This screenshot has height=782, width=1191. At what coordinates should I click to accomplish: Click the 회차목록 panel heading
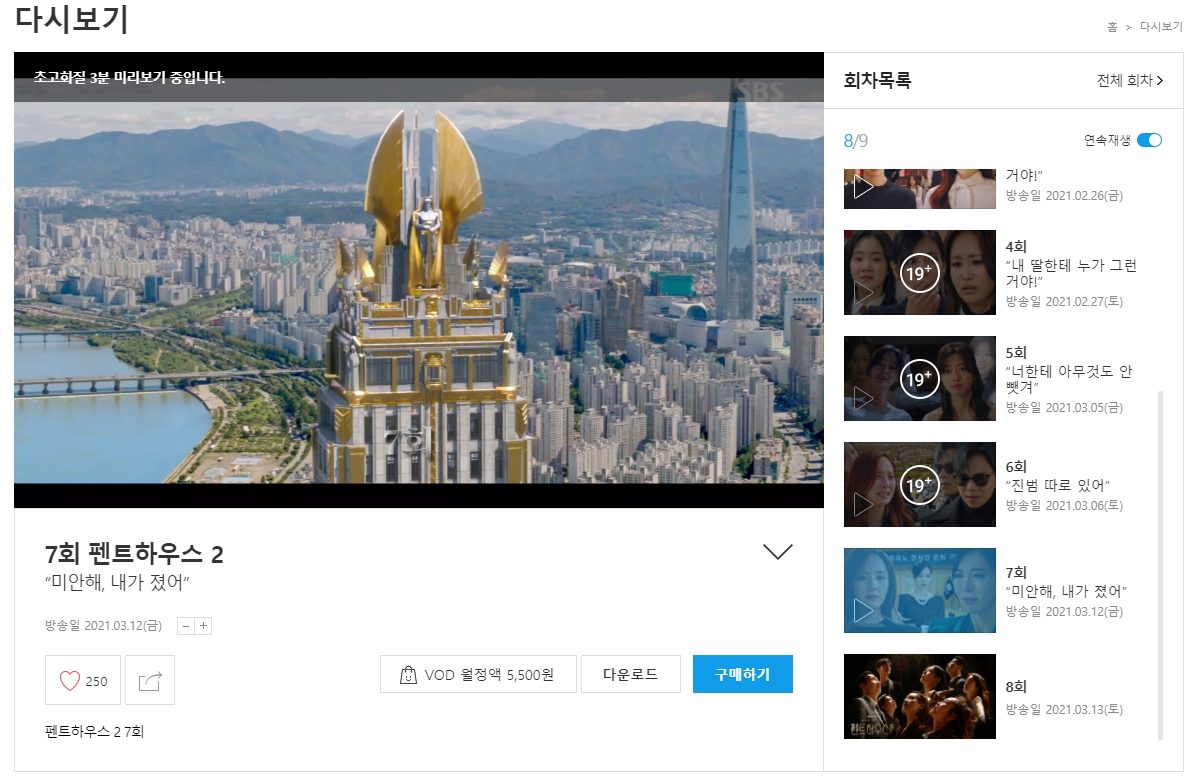coord(877,80)
